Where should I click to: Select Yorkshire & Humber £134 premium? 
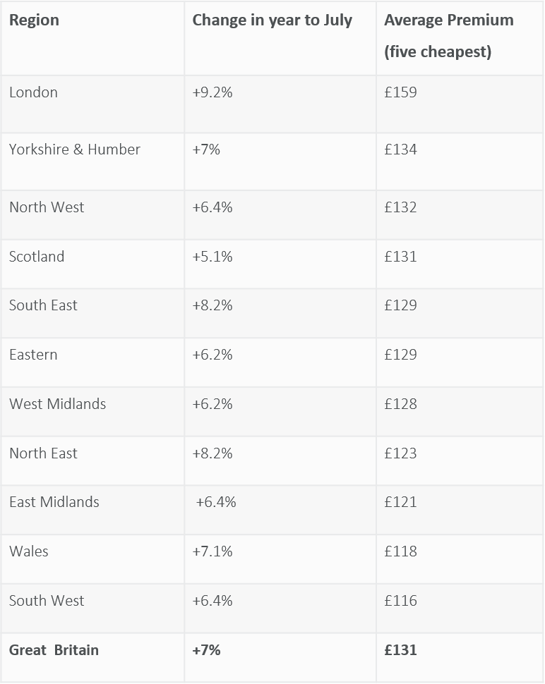tap(401, 150)
